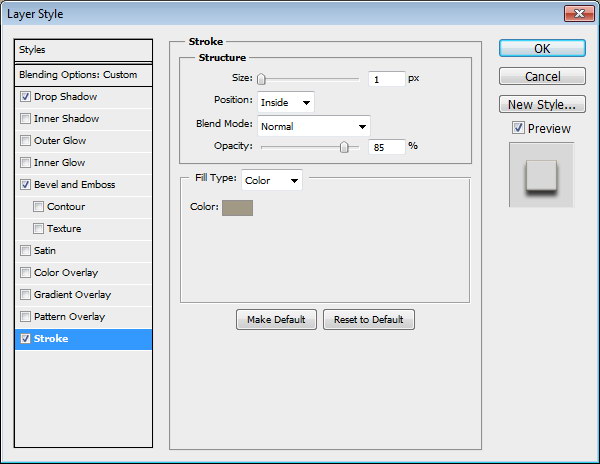600x464 pixels.
Task: Expand the Blend Mode dropdown
Action: [314, 126]
